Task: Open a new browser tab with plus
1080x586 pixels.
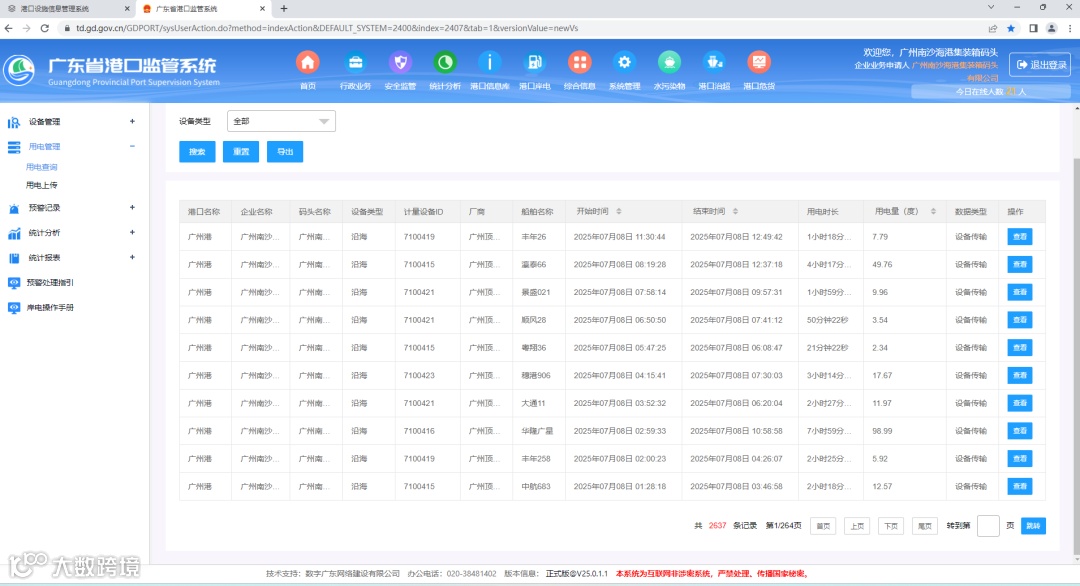Action: click(284, 9)
